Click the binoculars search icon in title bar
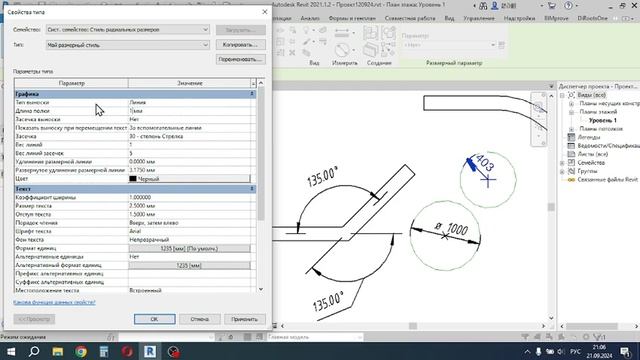Image resolution: width=640 pixels, height=360 pixels. click(x=483, y=6)
